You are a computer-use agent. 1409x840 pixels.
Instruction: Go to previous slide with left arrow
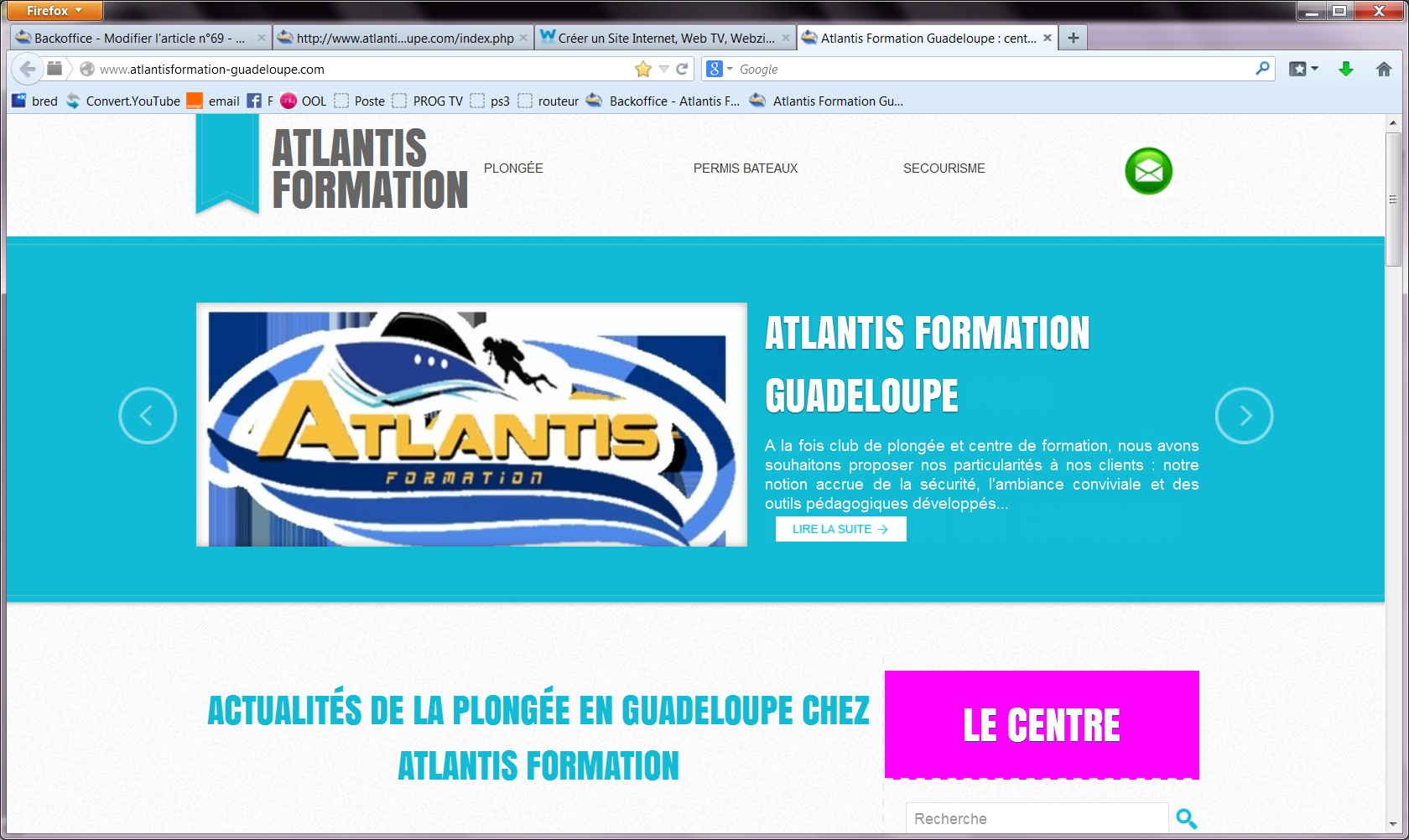148,415
